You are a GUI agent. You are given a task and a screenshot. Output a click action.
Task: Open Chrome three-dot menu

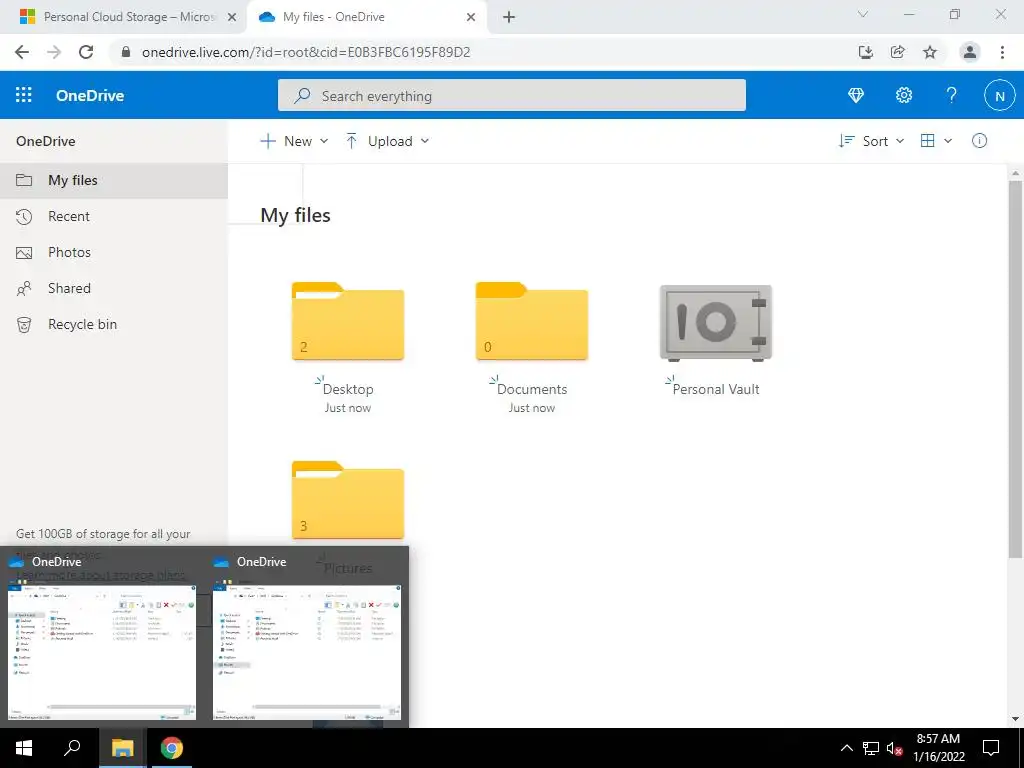1002,52
